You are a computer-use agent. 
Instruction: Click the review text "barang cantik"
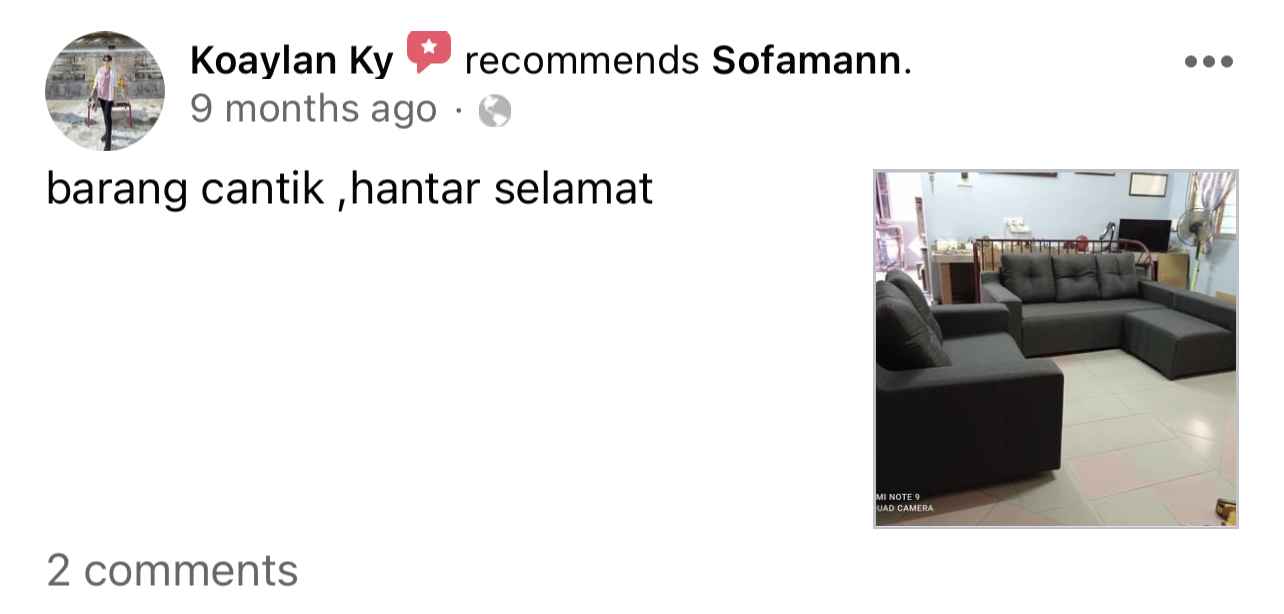coord(185,188)
